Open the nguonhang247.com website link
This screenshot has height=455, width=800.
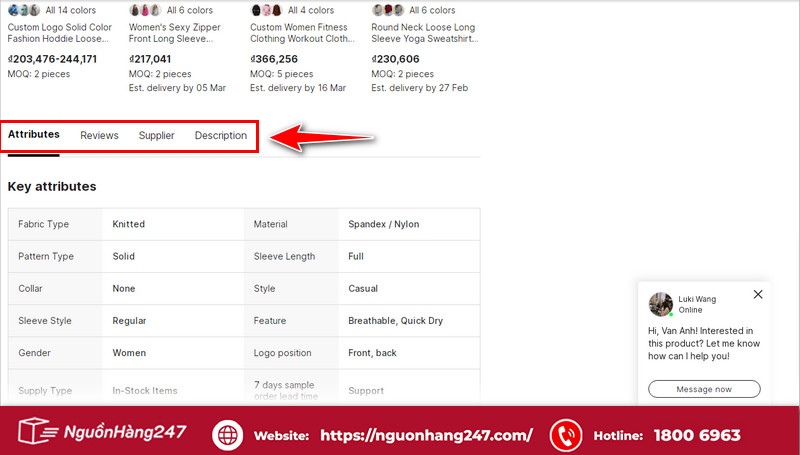[426, 436]
